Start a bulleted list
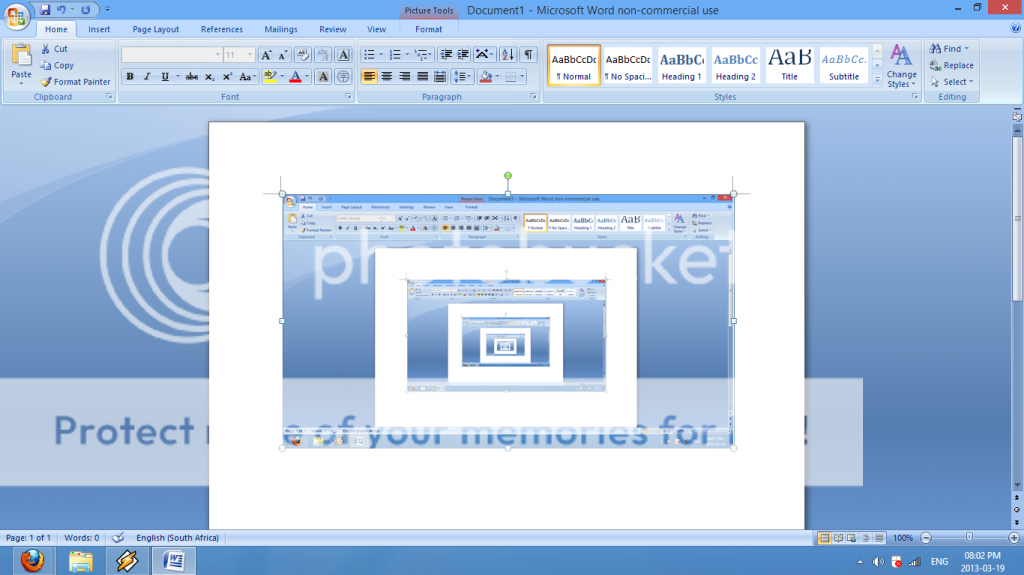 (372, 55)
